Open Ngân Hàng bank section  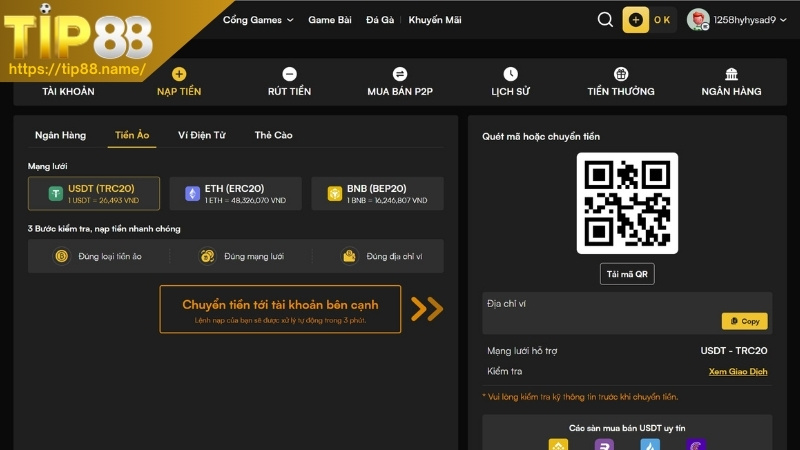click(x=731, y=82)
